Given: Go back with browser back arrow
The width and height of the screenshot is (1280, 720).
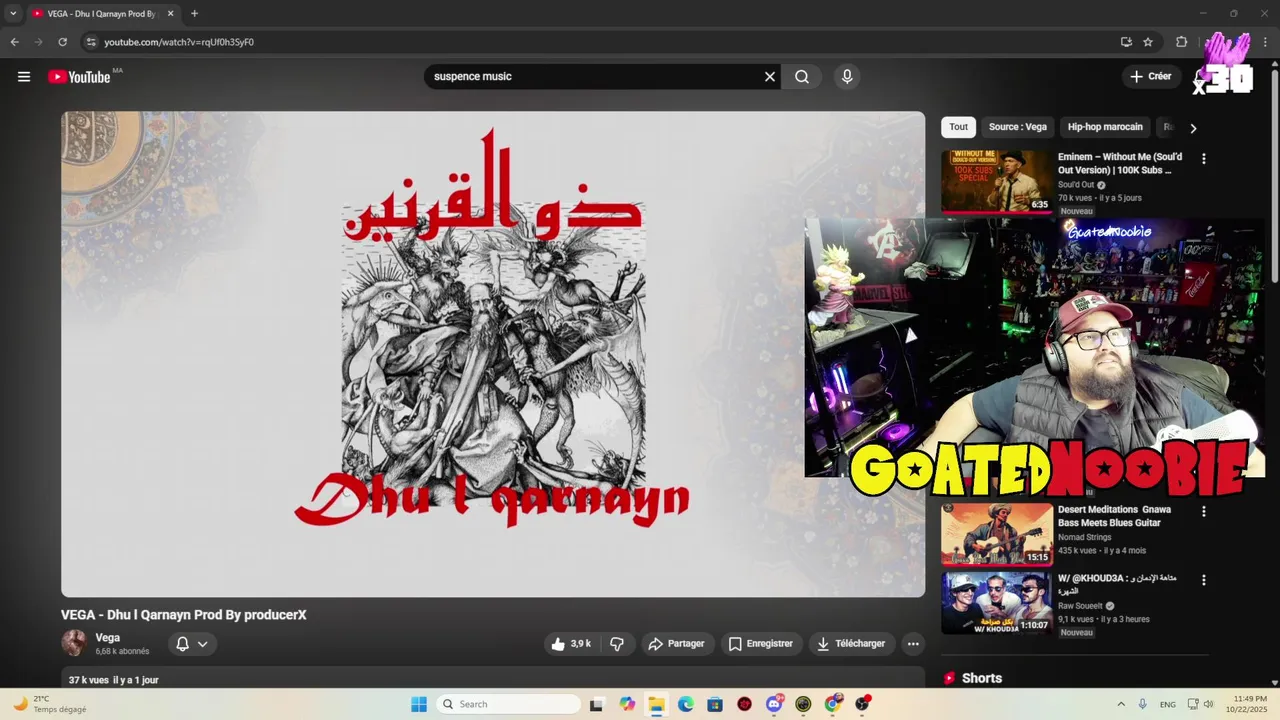Looking at the screenshot, I should point(14,42).
